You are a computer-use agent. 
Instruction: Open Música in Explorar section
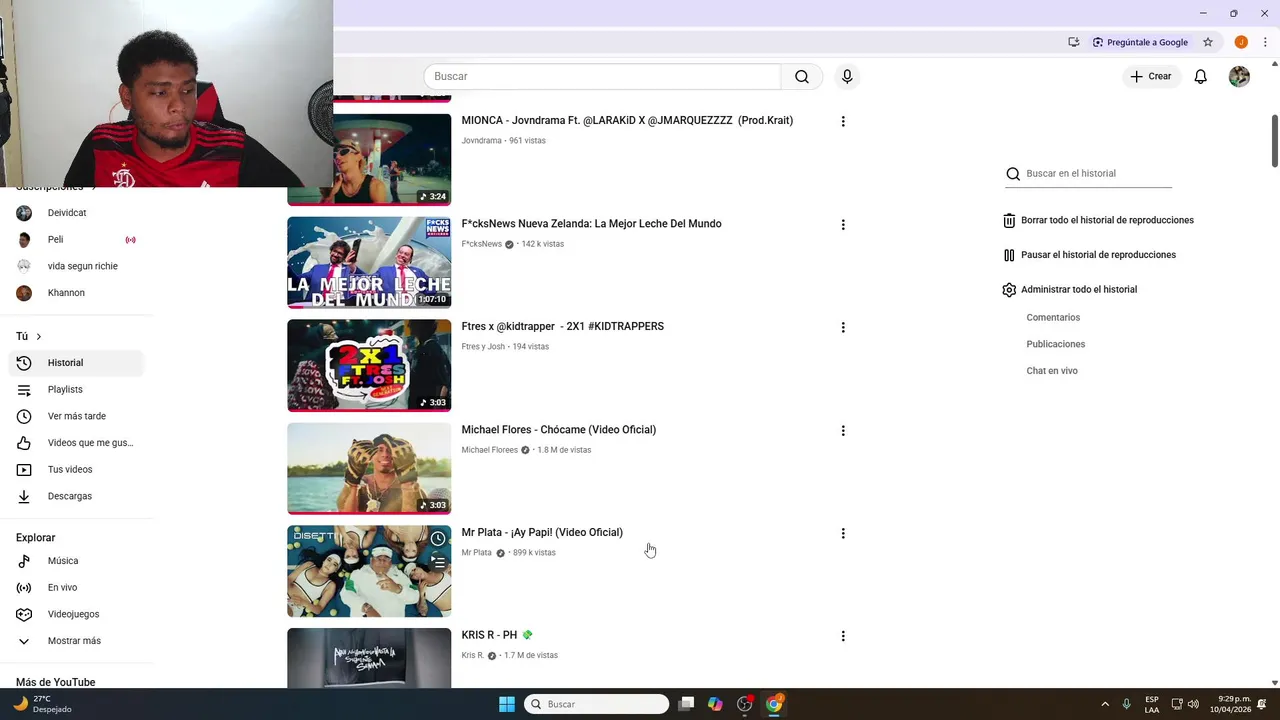point(76,561)
